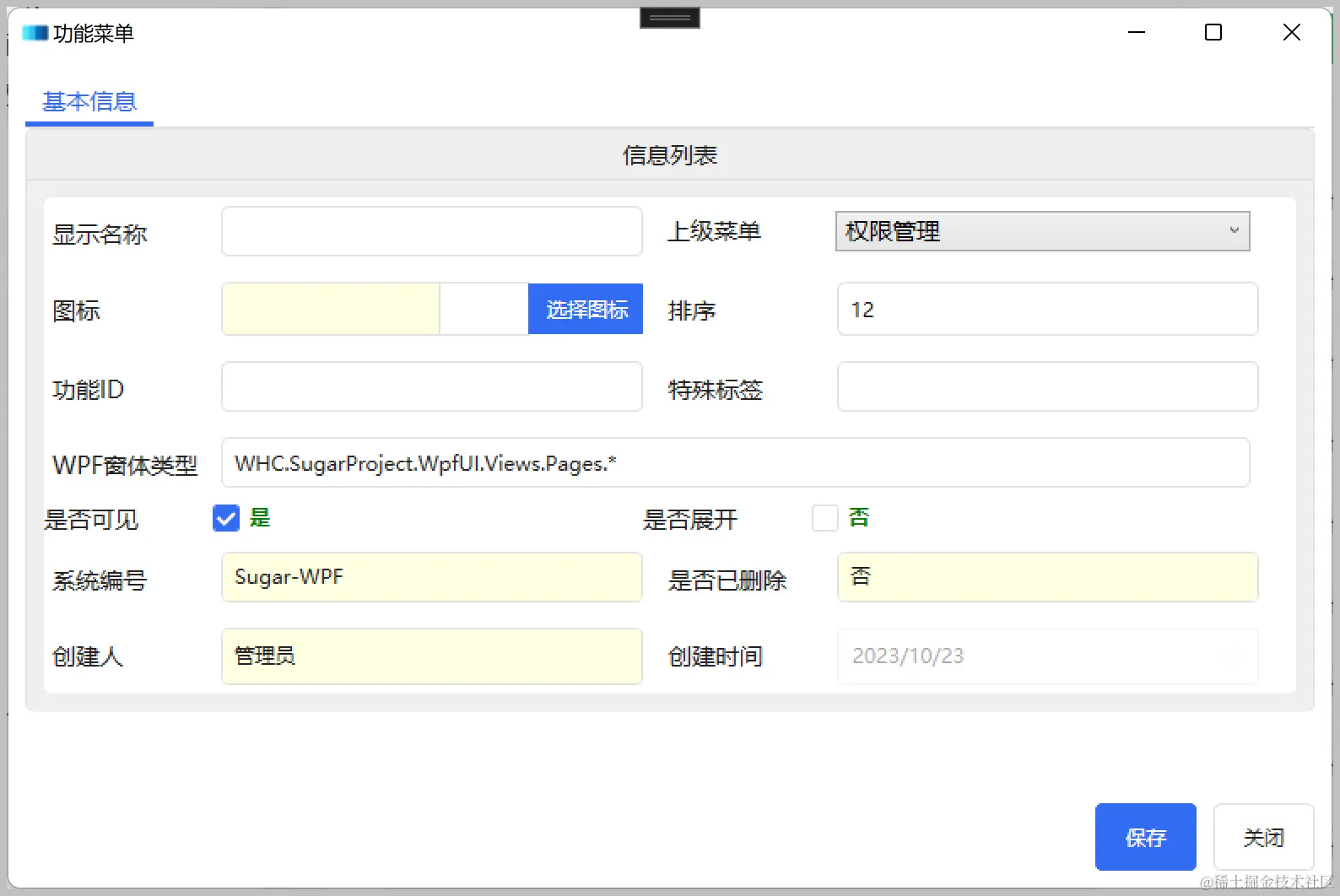Viewport: 1340px width, 896px height.
Task: Click the 保存 button
Action: (x=1146, y=837)
